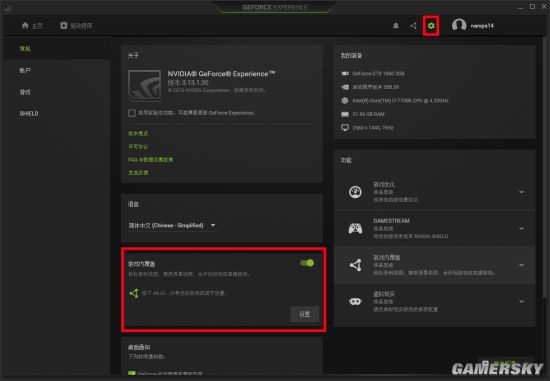Open the home tab with house icon

(x=32, y=26)
